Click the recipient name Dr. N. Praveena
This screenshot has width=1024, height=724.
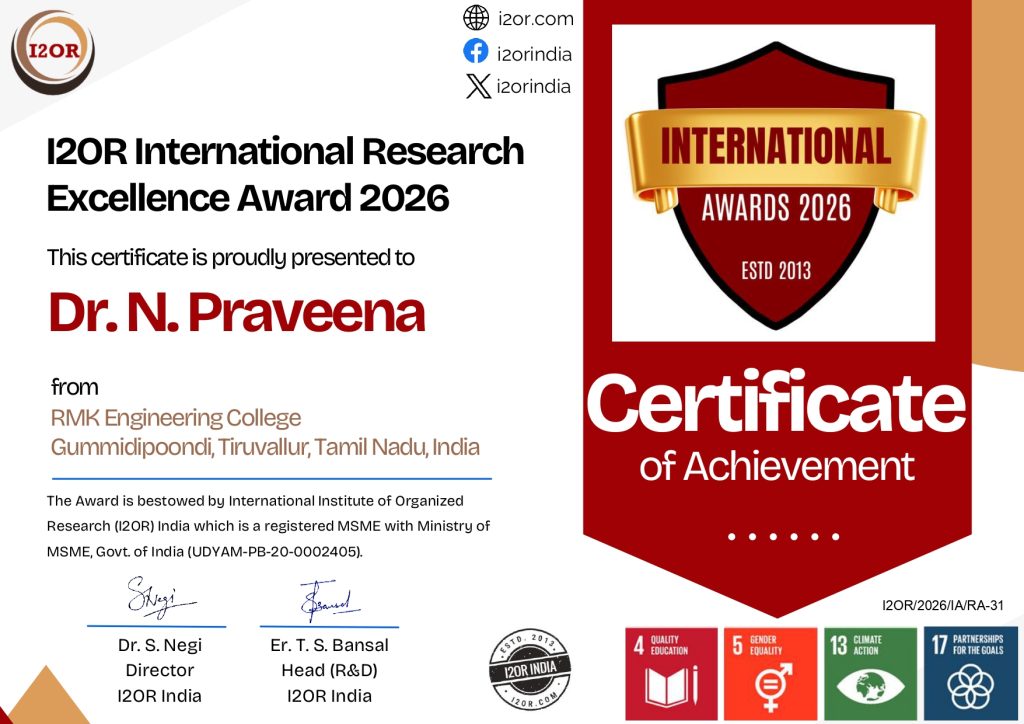(237, 312)
